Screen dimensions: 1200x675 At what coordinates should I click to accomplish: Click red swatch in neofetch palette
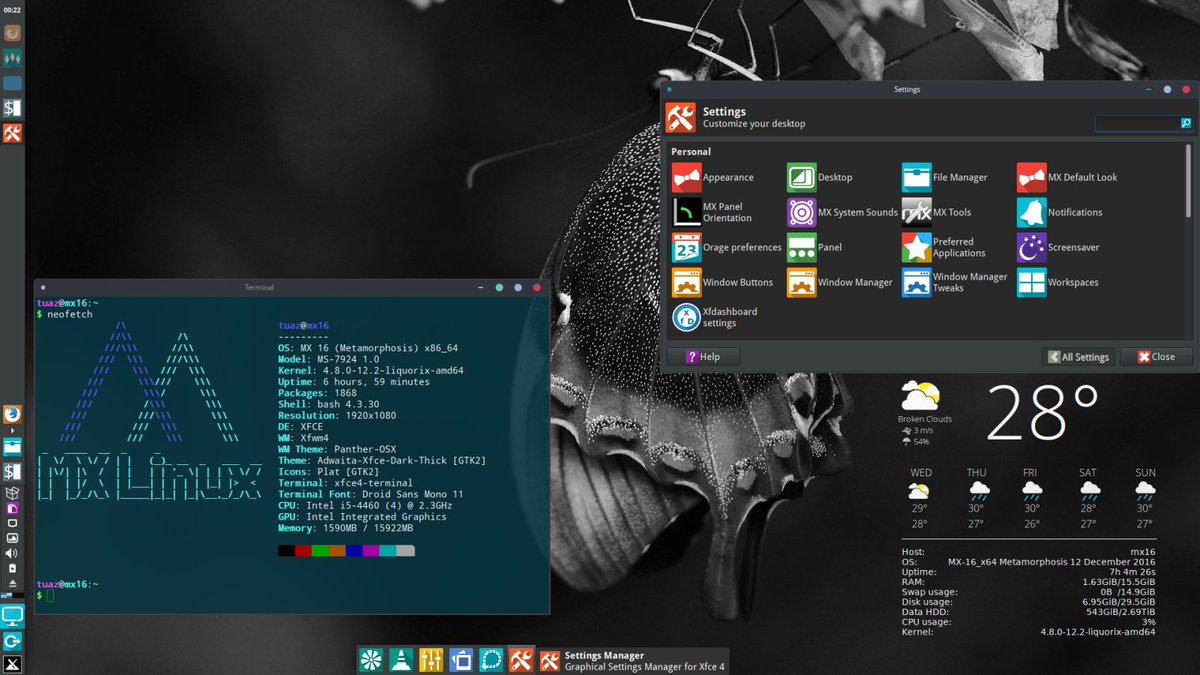pyautogui.click(x=303, y=551)
